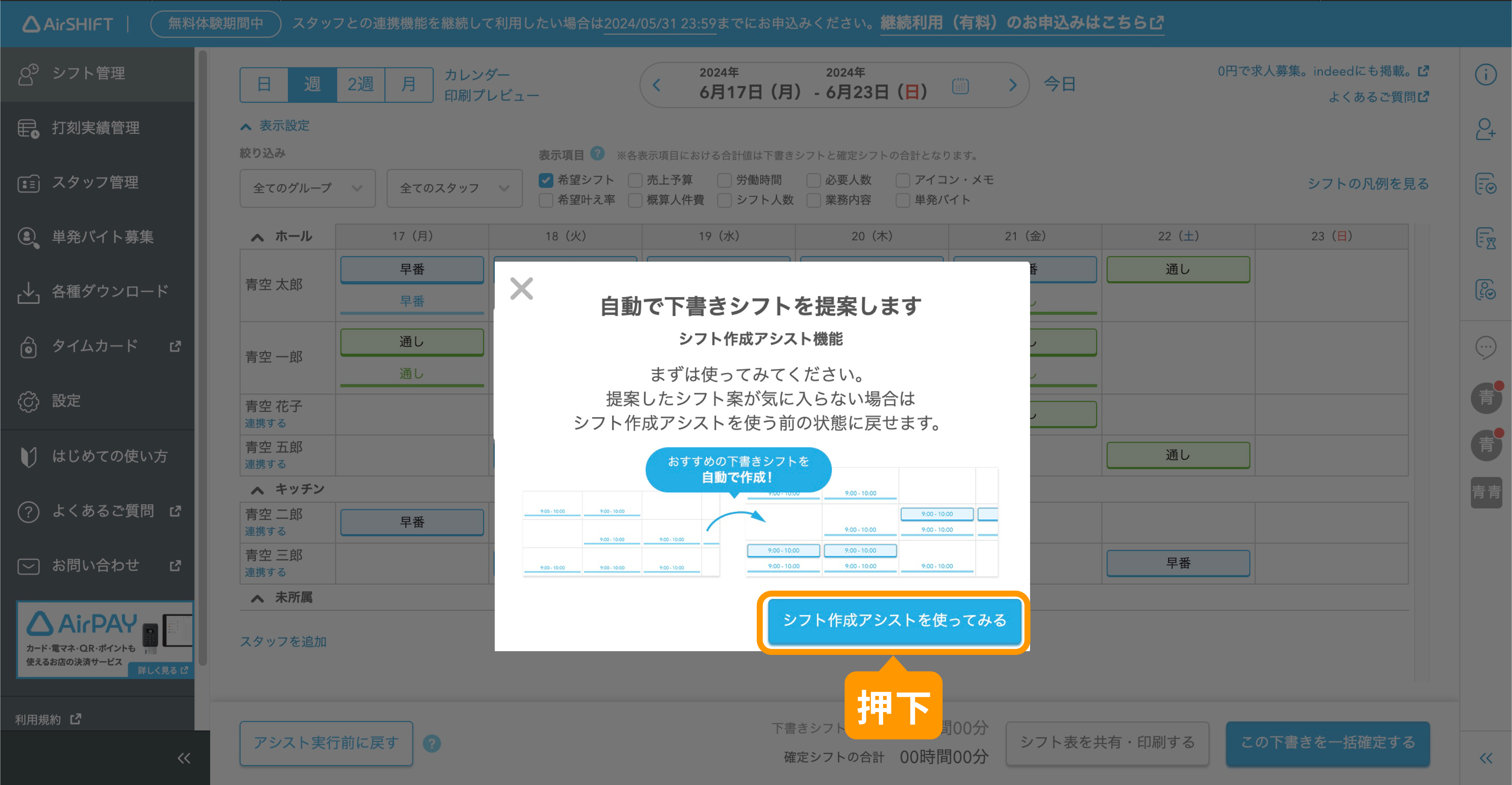Click 青空 三郎 早番 shift on Saturday 22
1512x785 pixels.
point(1178,564)
